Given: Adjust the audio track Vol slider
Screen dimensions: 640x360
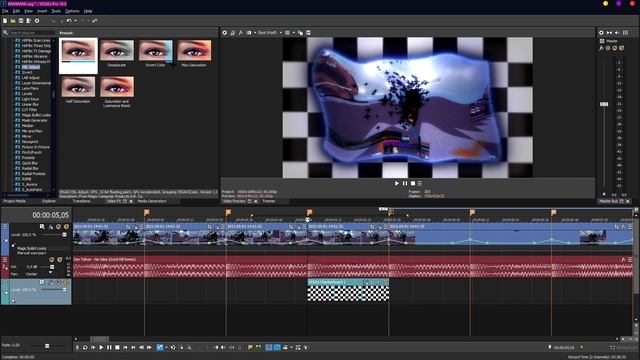Looking at the screenshot, I should point(52,267).
